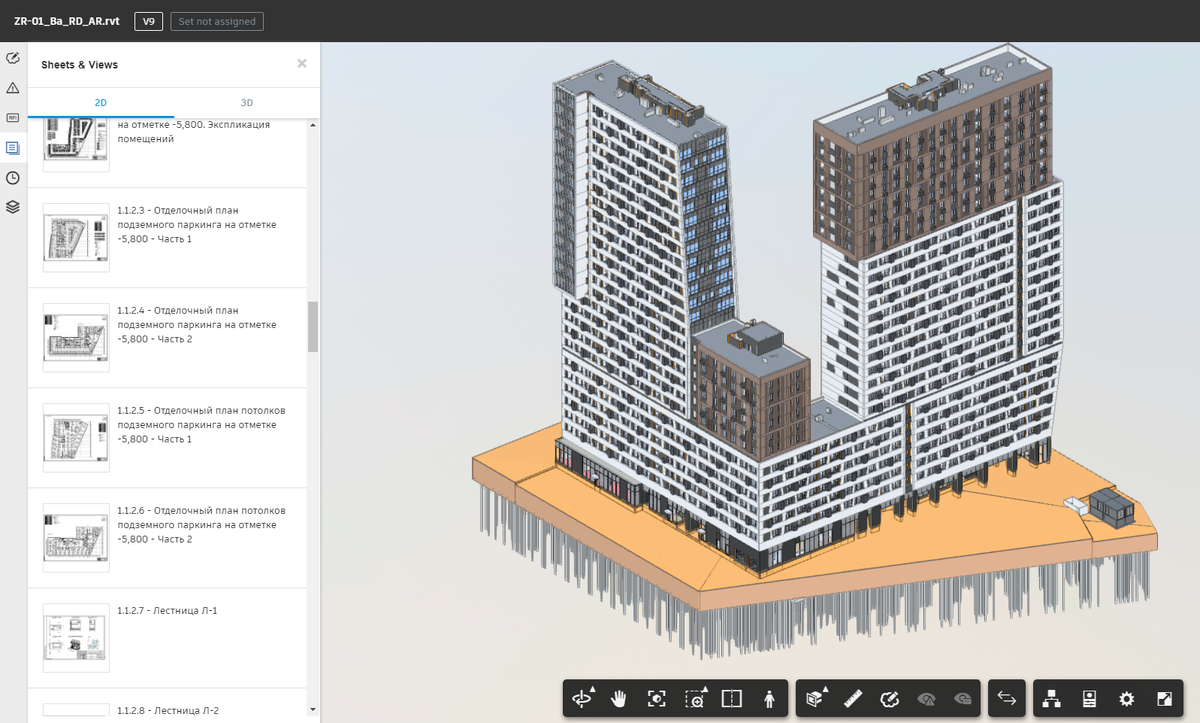Click the sheets list scroll-down arrow
The height and width of the screenshot is (723, 1200).
(x=313, y=708)
